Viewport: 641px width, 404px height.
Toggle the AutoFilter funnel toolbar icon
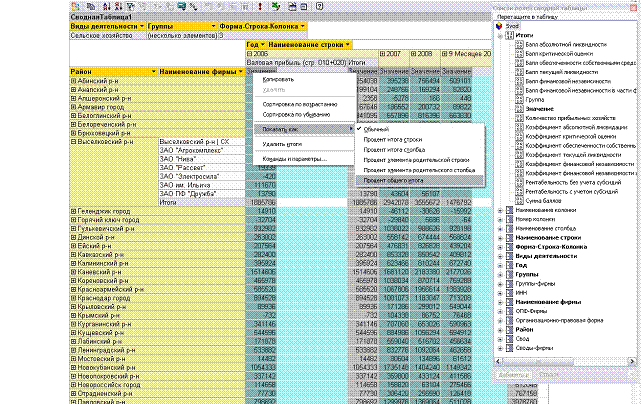[130, 7]
